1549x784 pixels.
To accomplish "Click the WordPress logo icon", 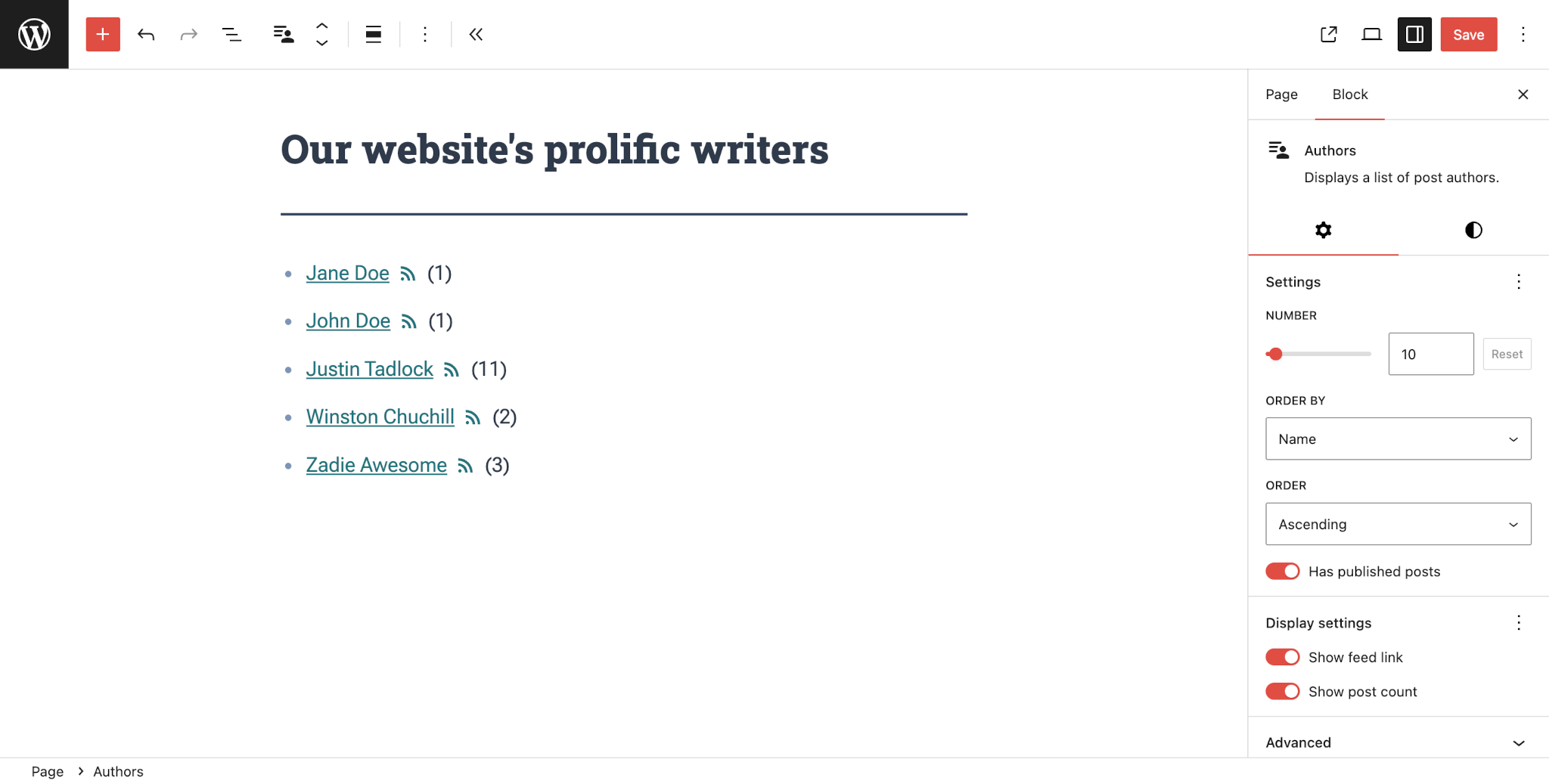I will (34, 34).
